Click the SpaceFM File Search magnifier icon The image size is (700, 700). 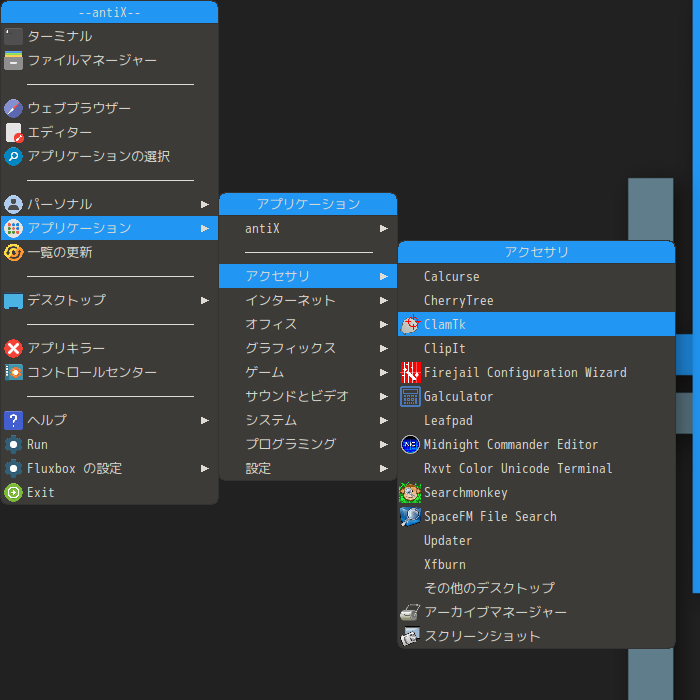click(x=410, y=517)
